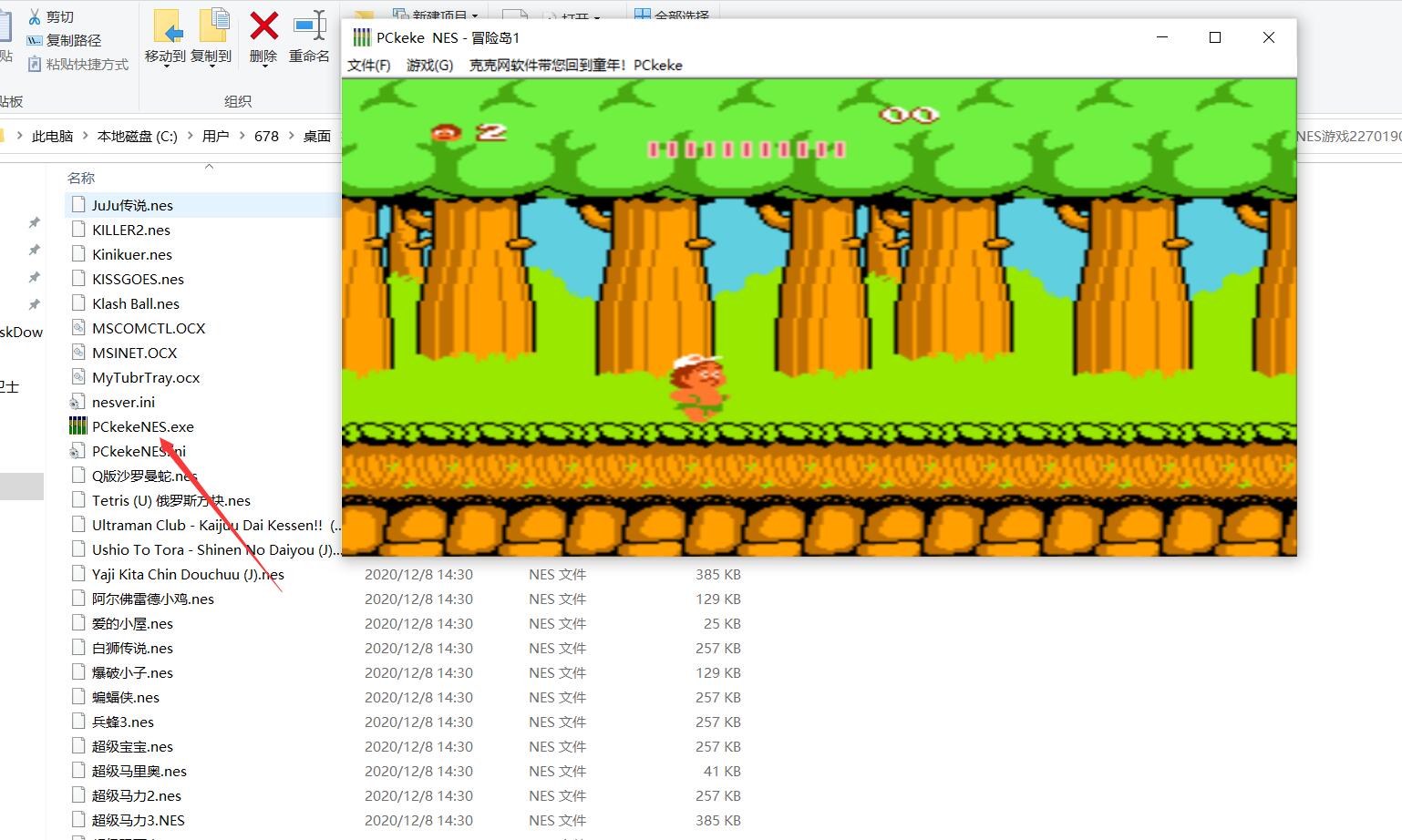Select the Ushio To Tora file name
This screenshot has height=840, width=1402.
pos(216,550)
